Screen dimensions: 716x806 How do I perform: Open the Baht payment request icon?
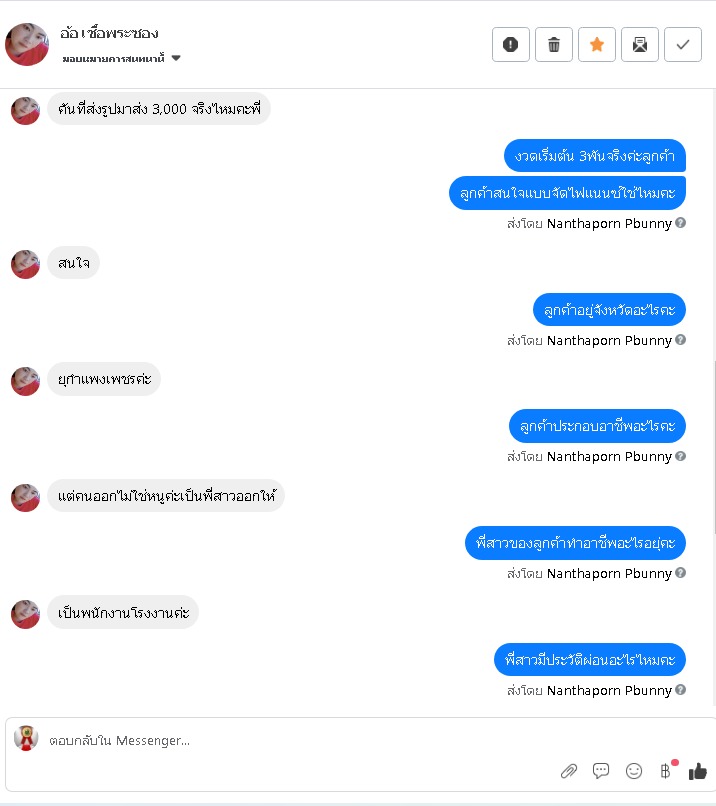665,771
